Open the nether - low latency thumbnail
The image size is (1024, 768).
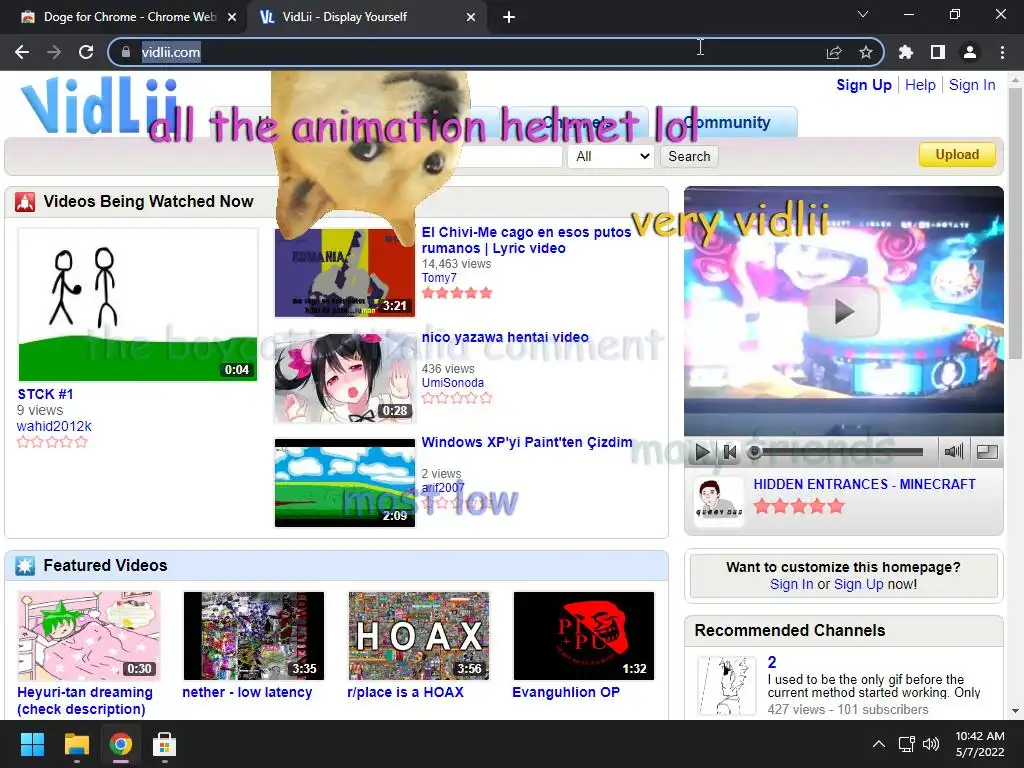(x=253, y=635)
